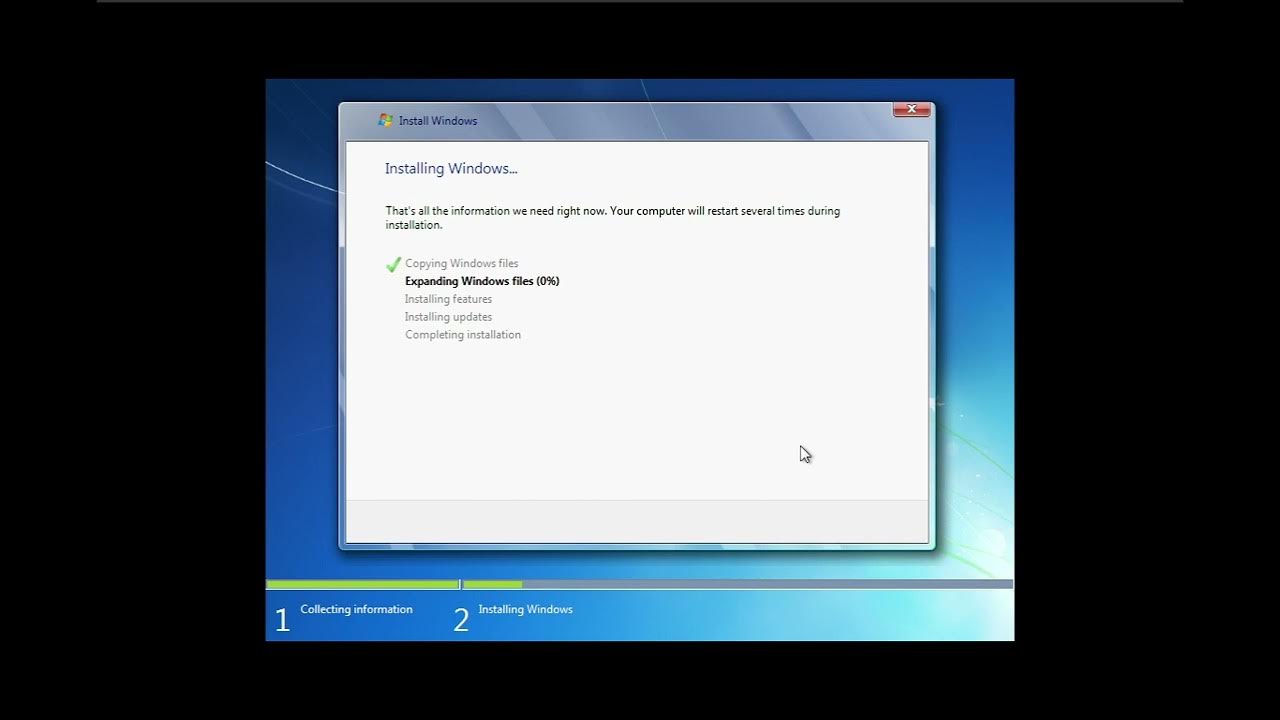The width and height of the screenshot is (1280, 720).
Task: Click the Collecting information progress bar
Action: [x=362, y=584]
